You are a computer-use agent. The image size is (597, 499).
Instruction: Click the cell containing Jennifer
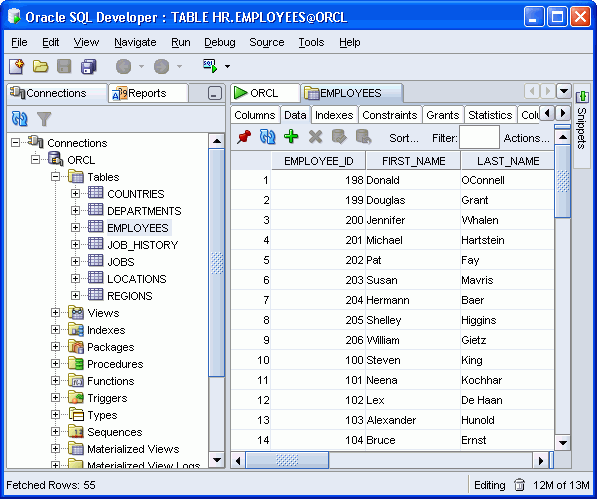(x=413, y=220)
